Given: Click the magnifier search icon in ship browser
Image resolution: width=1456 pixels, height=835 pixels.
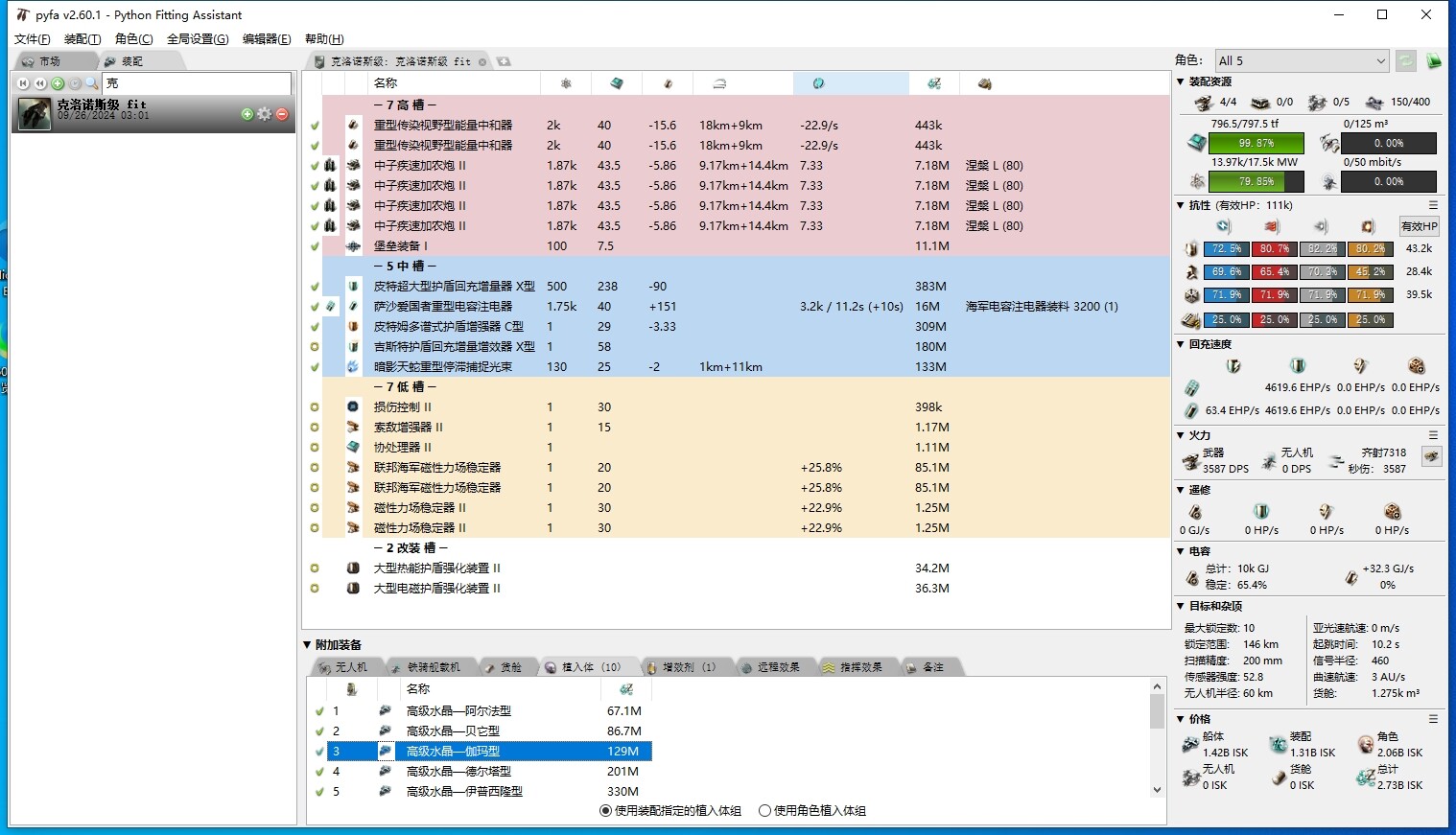Looking at the screenshot, I should click(x=92, y=83).
